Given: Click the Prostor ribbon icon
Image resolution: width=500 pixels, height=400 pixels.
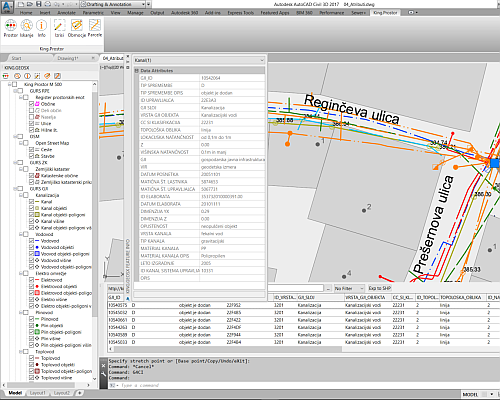Looking at the screenshot, I should tap(10, 28).
